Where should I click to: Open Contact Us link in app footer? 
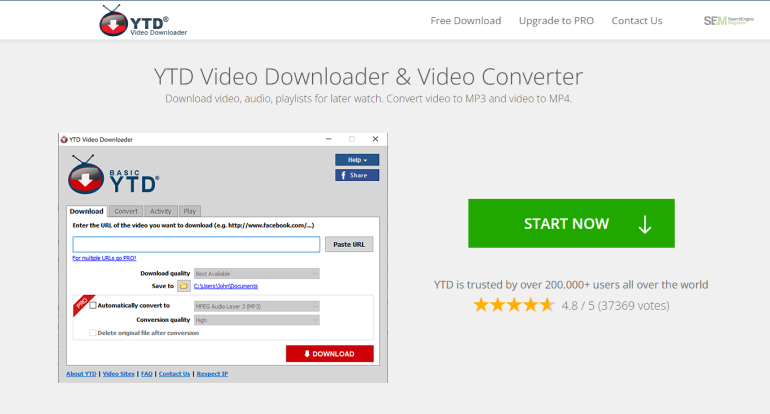174,374
